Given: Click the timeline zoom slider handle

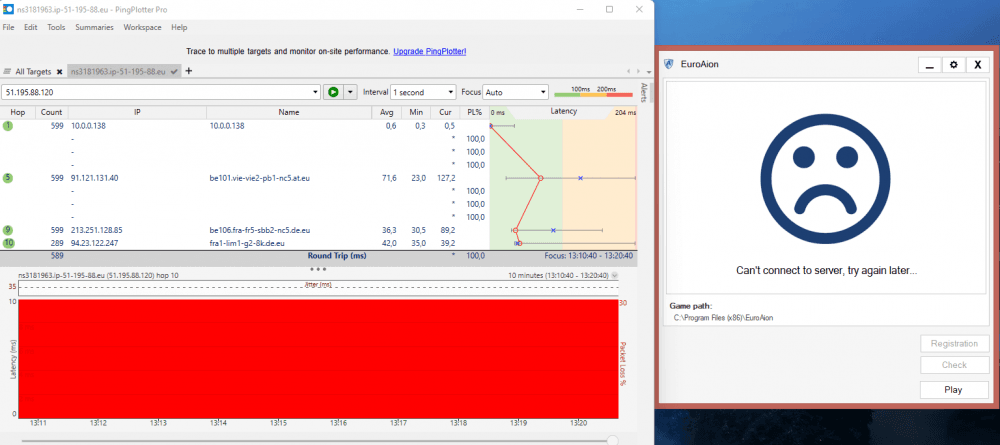Looking at the screenshot, I should click(612, 439).
